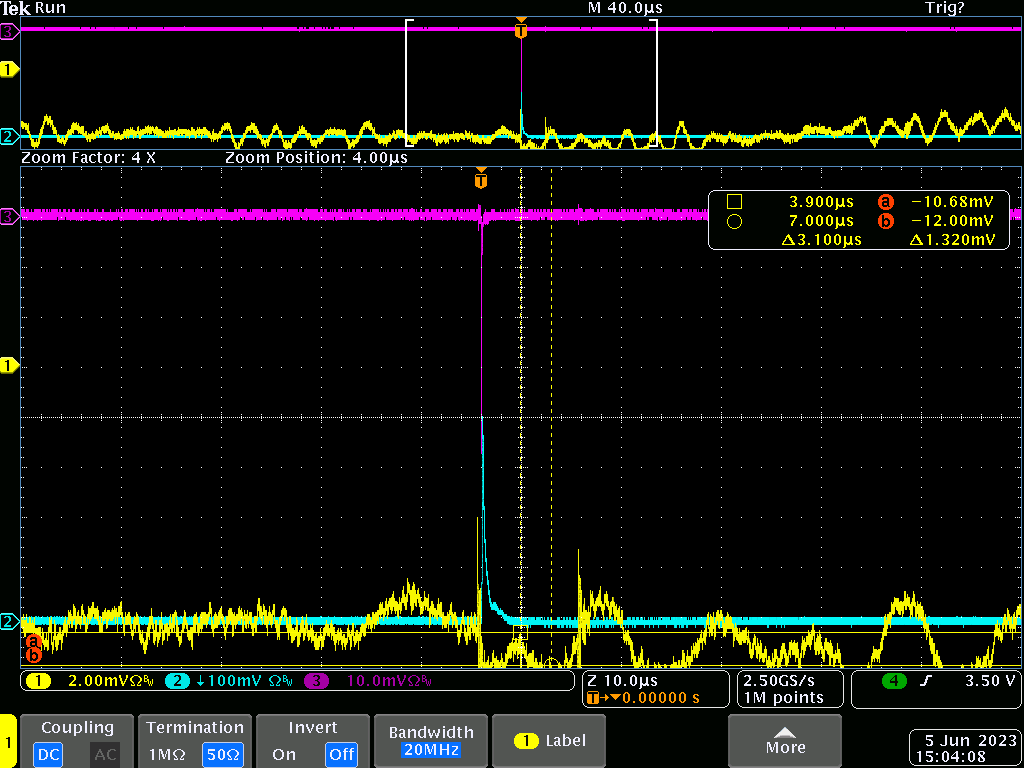Click the channel 1 ground marker in zoom window
Viewport: 1024px width, 768px height.
(9, 366)
